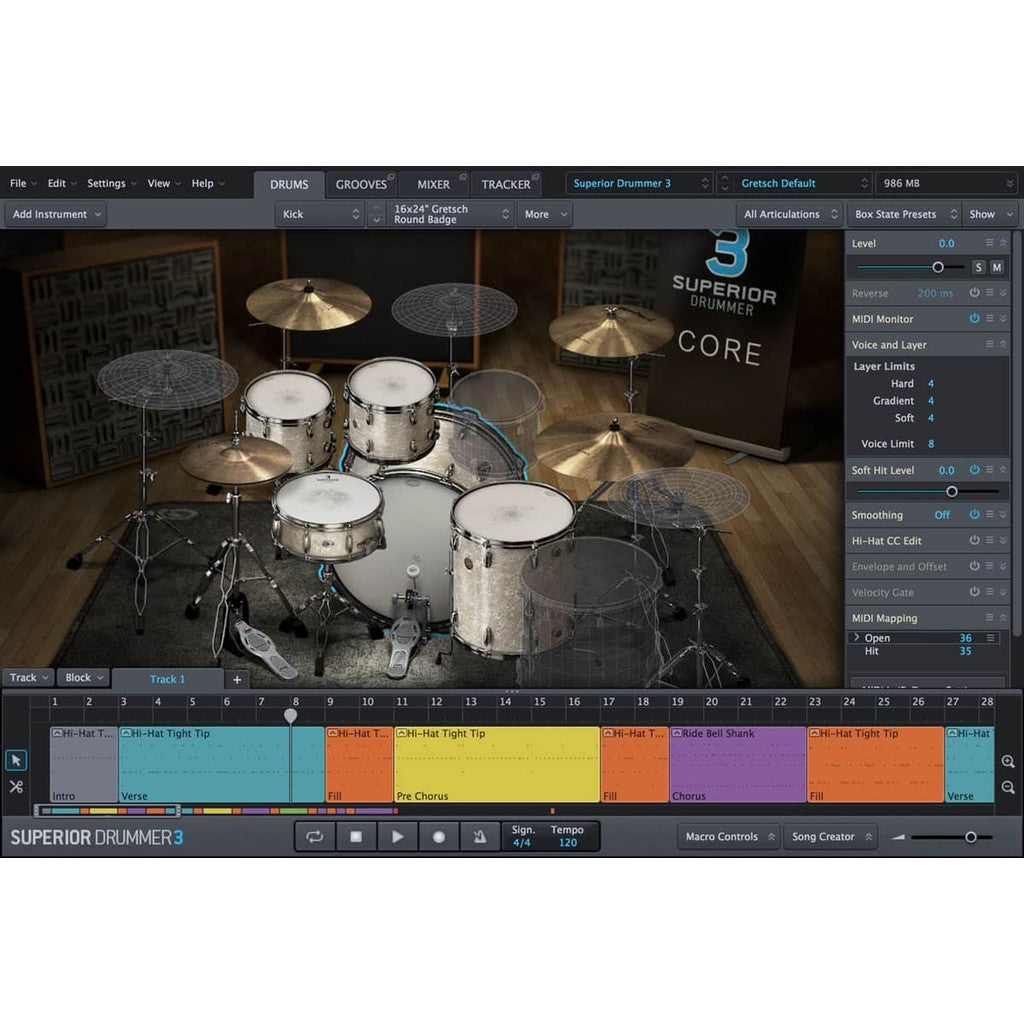This screenshot has width=1024, height=1024.
Task: Click the master volume speaker icon
Action: [x=898, y=837]
